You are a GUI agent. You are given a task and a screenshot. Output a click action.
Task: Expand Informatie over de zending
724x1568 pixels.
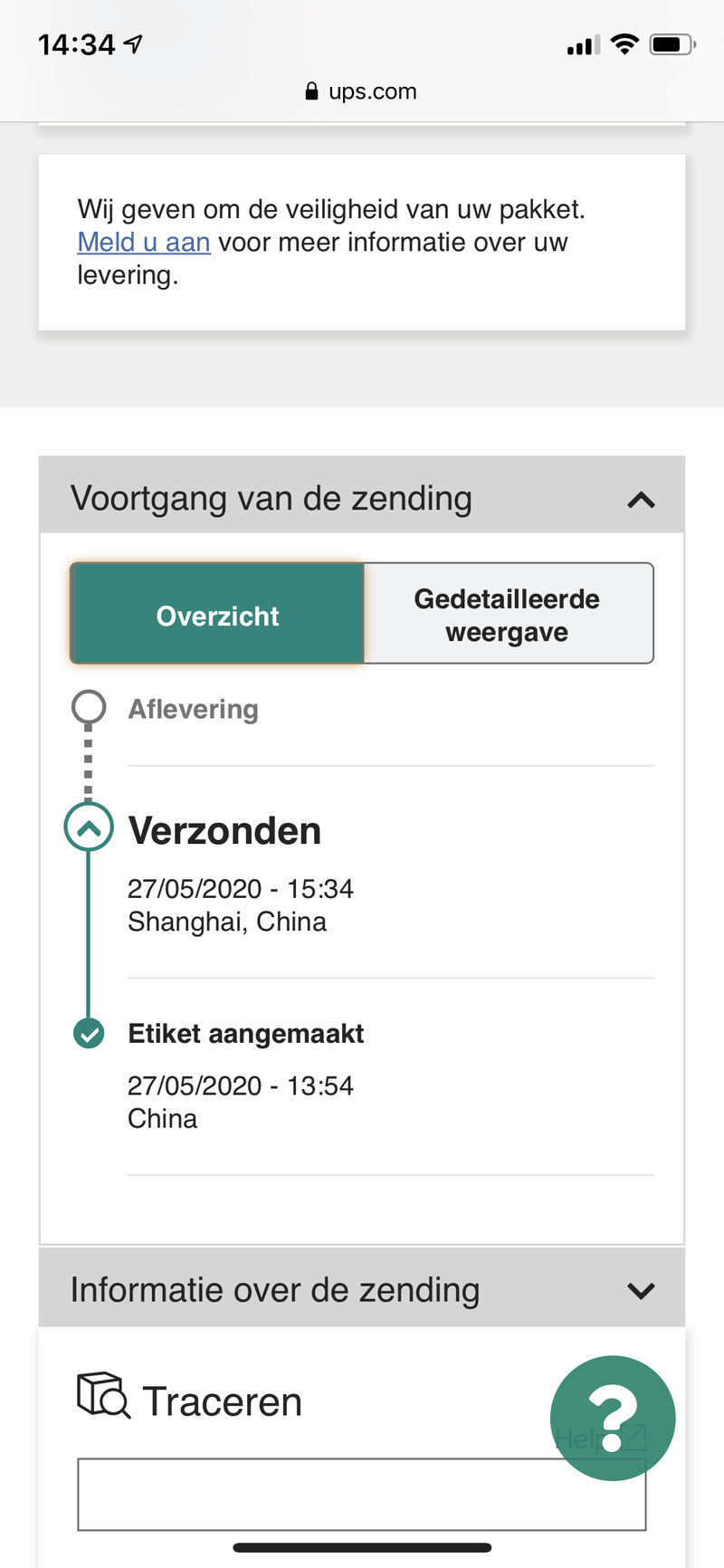(641, 1290)
